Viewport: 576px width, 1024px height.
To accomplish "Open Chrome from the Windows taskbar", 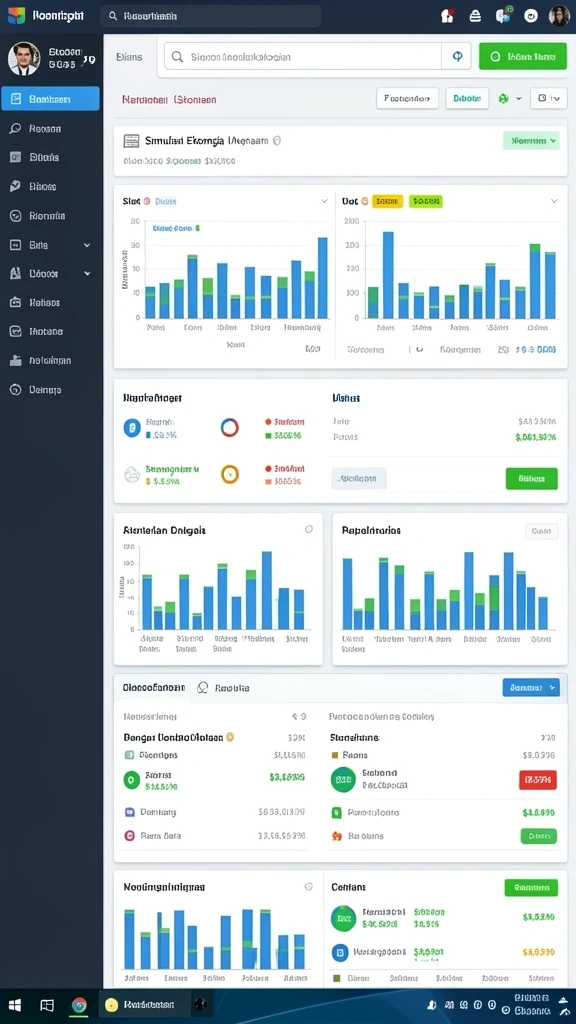I will (79, 1006).
